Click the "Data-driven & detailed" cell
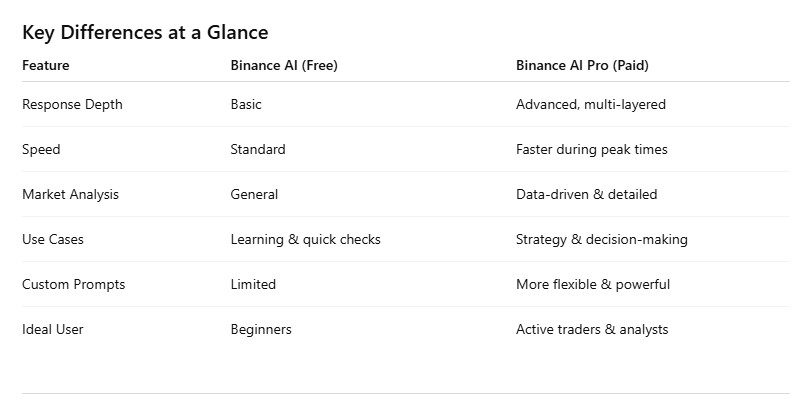The image size is (805, 412). [586, 195]
